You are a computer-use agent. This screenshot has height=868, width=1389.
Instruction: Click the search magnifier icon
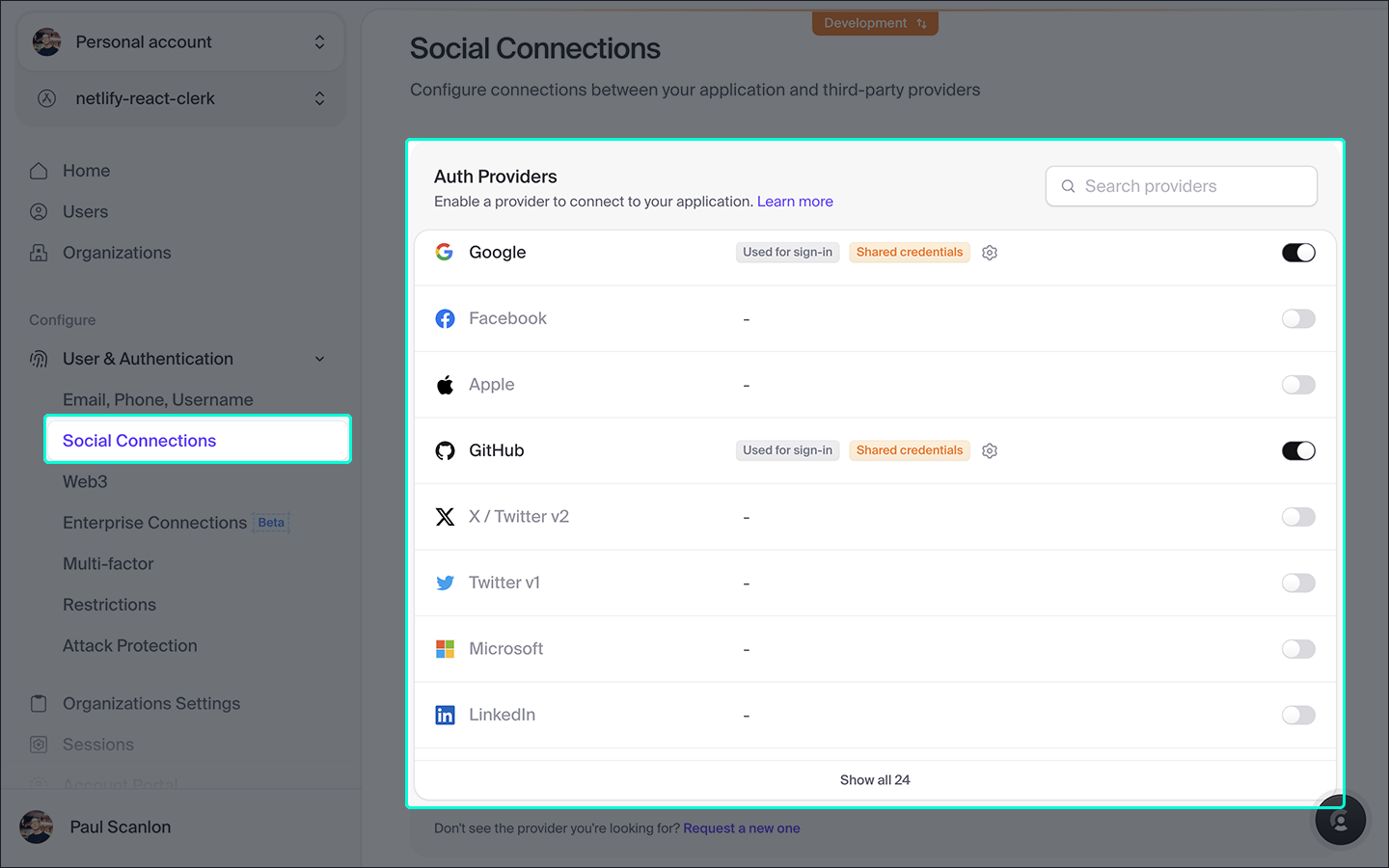[1068, 186]
